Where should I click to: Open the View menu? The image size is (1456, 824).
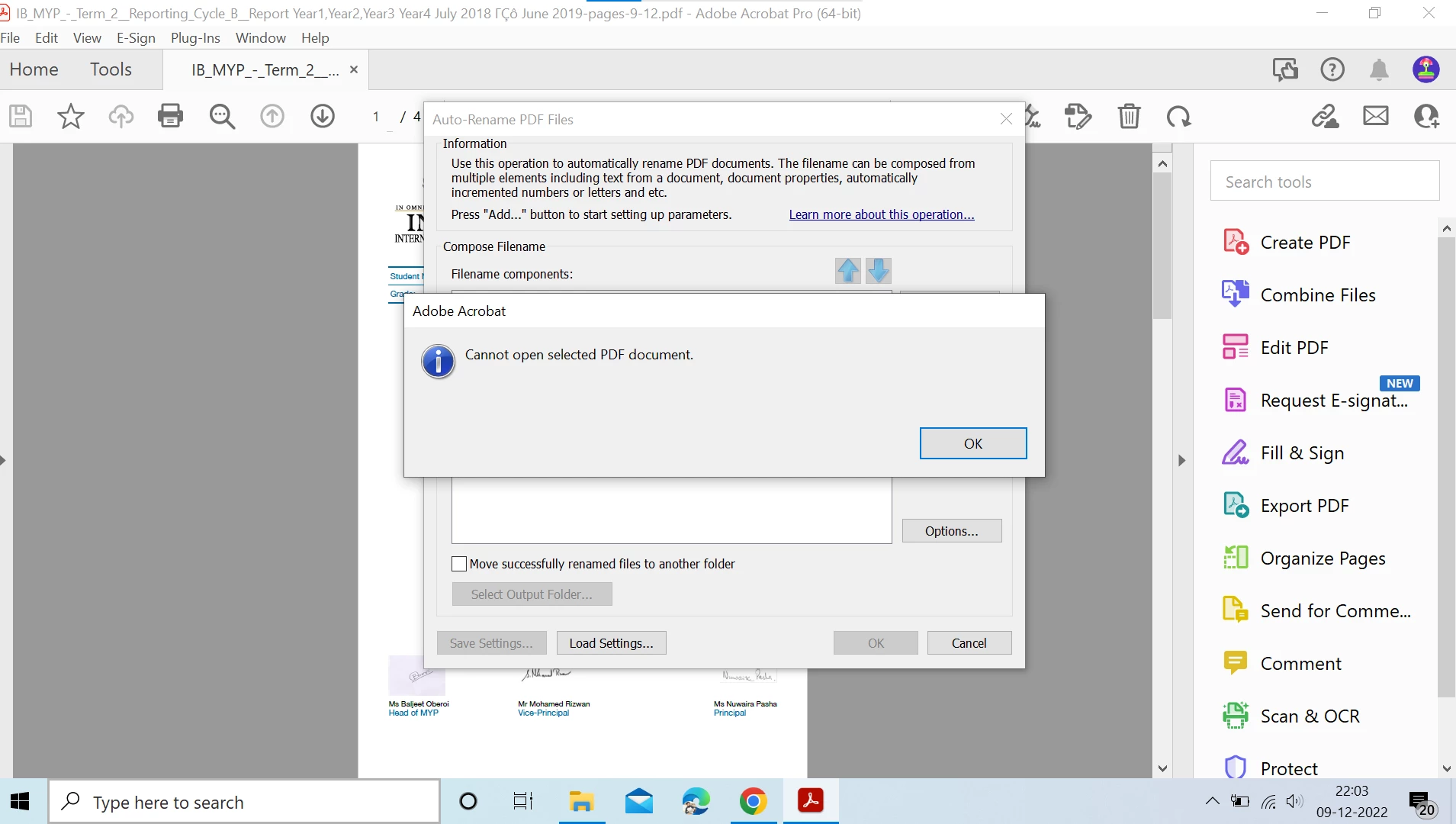(87, 38)
